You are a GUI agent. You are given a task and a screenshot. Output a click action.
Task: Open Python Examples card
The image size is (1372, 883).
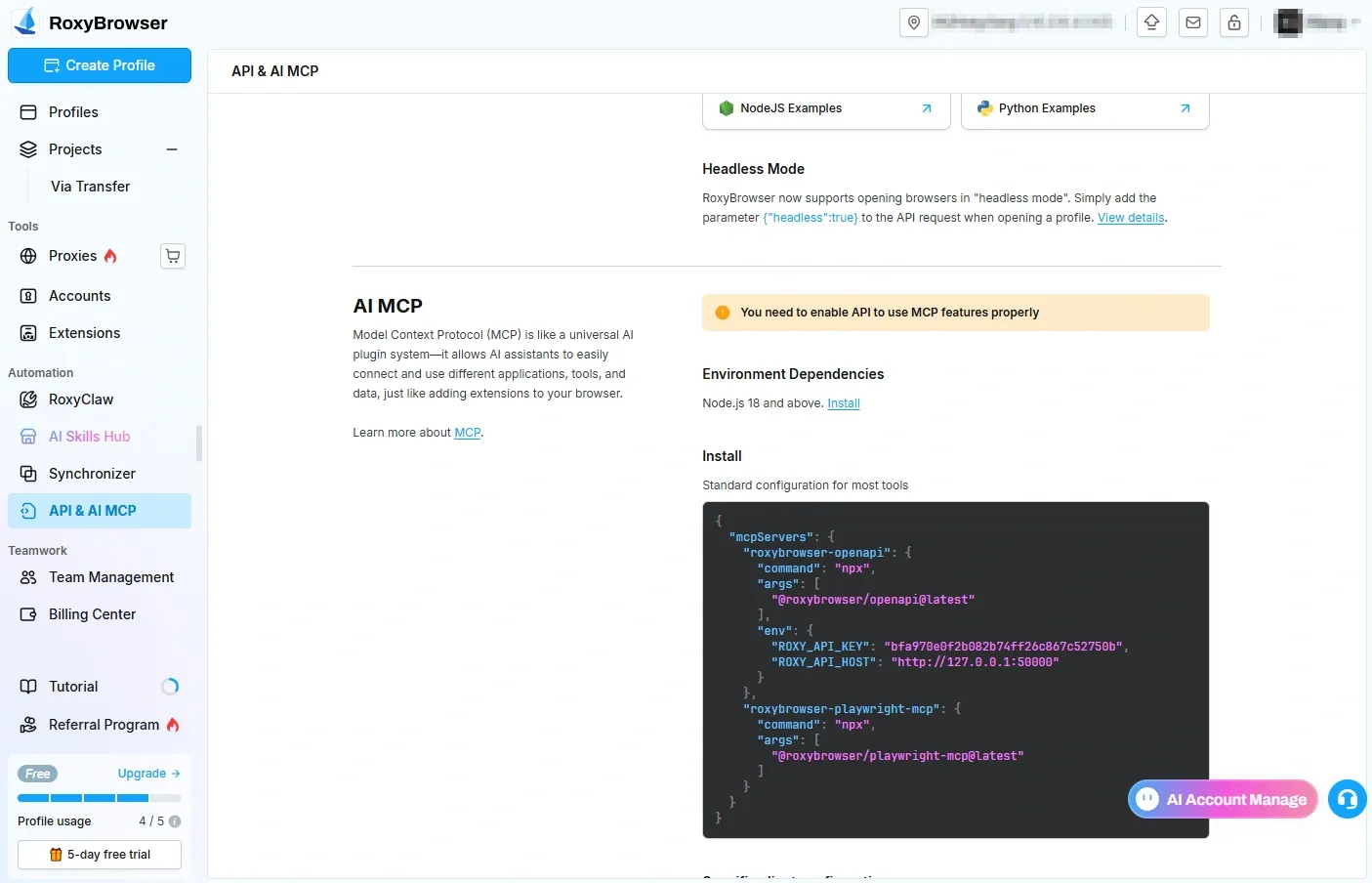click(1085, 108)
